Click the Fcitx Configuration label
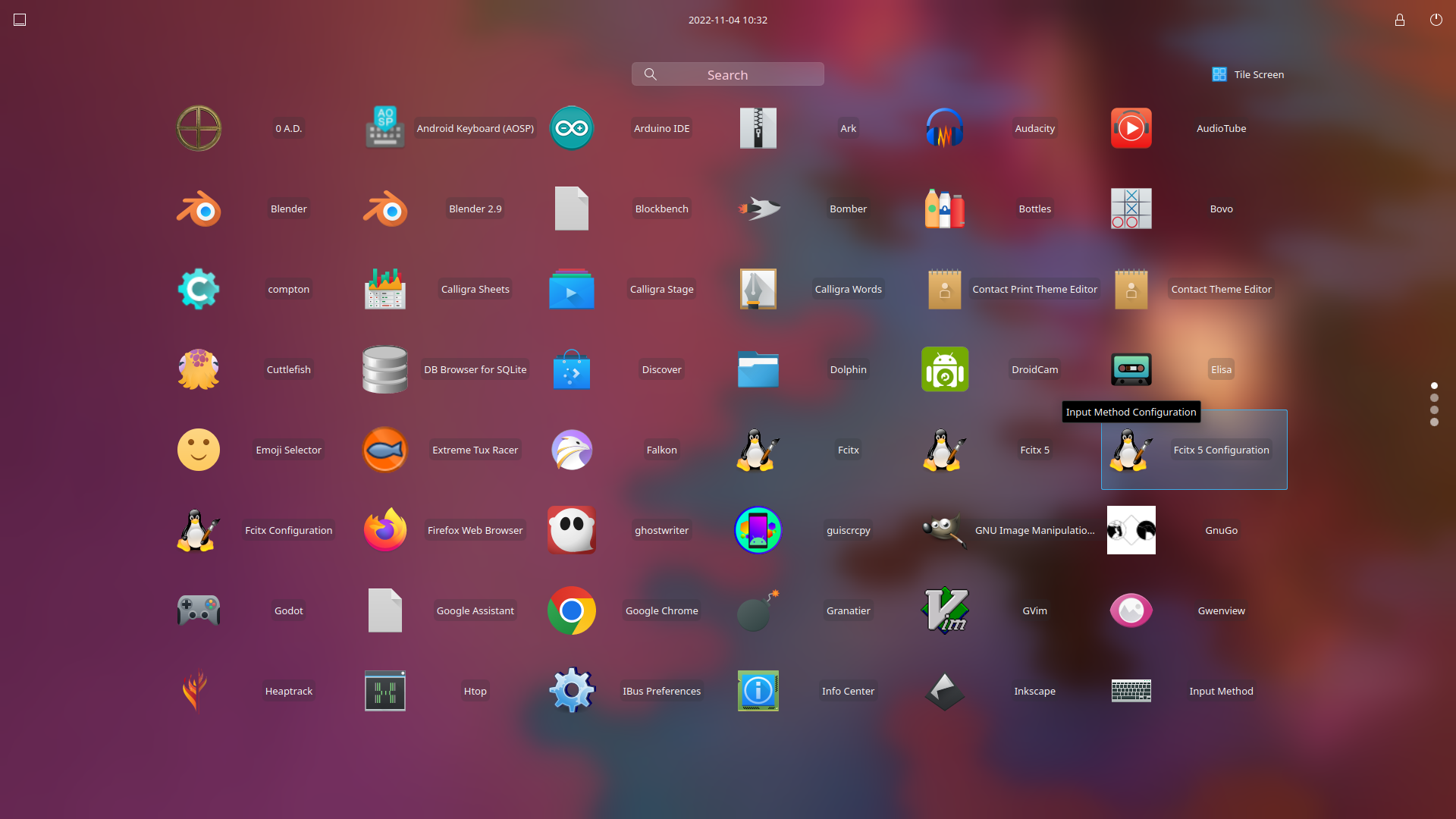The image size is (1456, 819). coord(289,530)
